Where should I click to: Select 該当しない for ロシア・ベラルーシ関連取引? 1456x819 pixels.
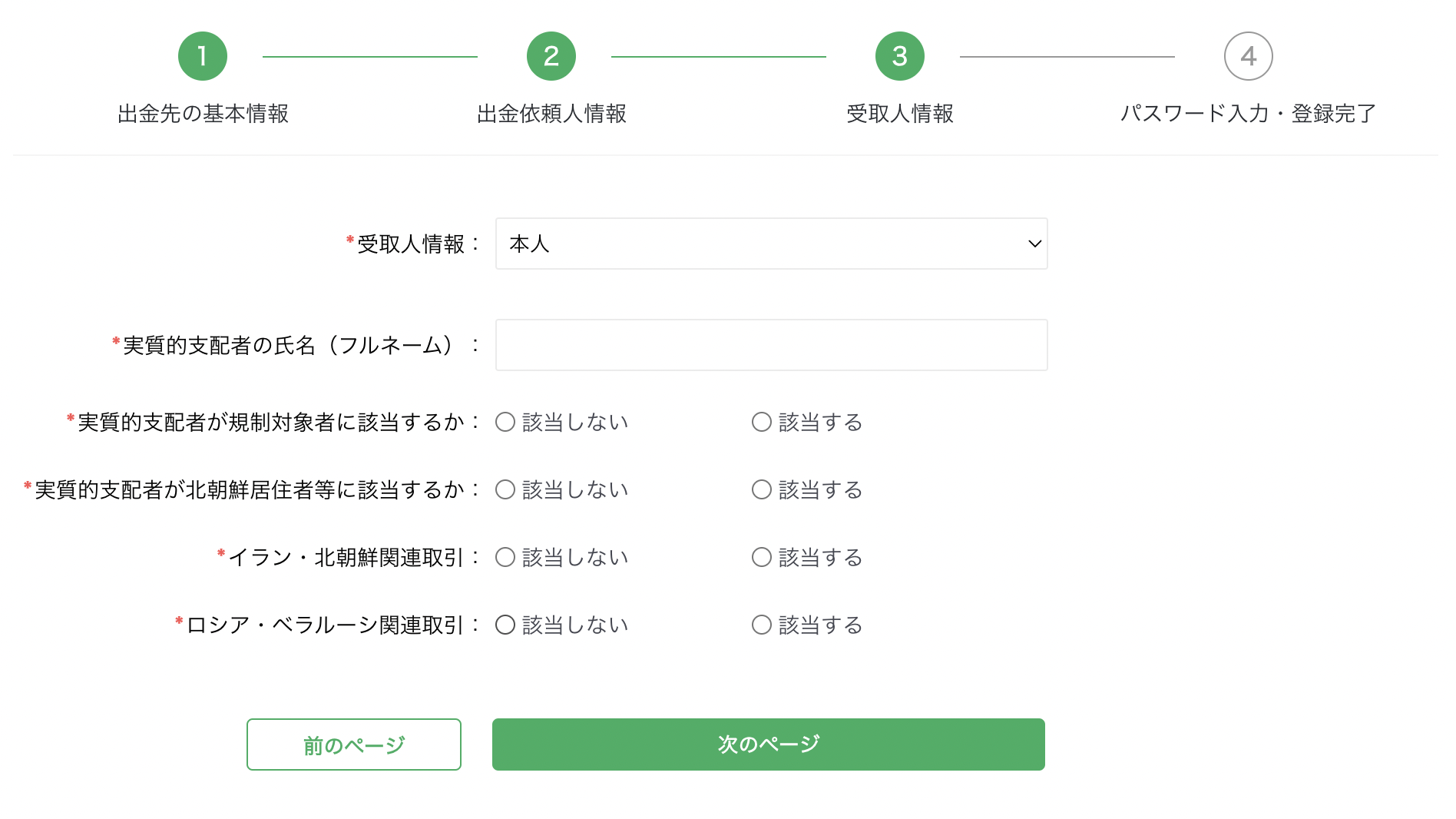click(x=505, y=625)
